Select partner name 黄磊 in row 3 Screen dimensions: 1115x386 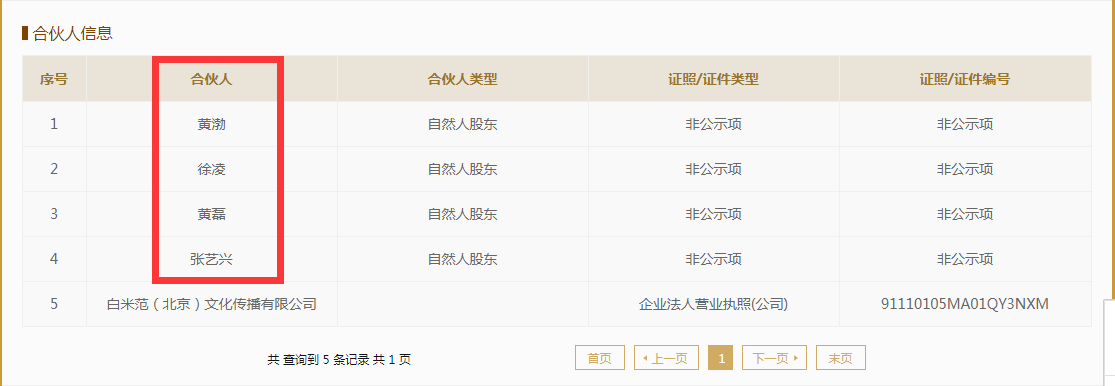(212, 214)
